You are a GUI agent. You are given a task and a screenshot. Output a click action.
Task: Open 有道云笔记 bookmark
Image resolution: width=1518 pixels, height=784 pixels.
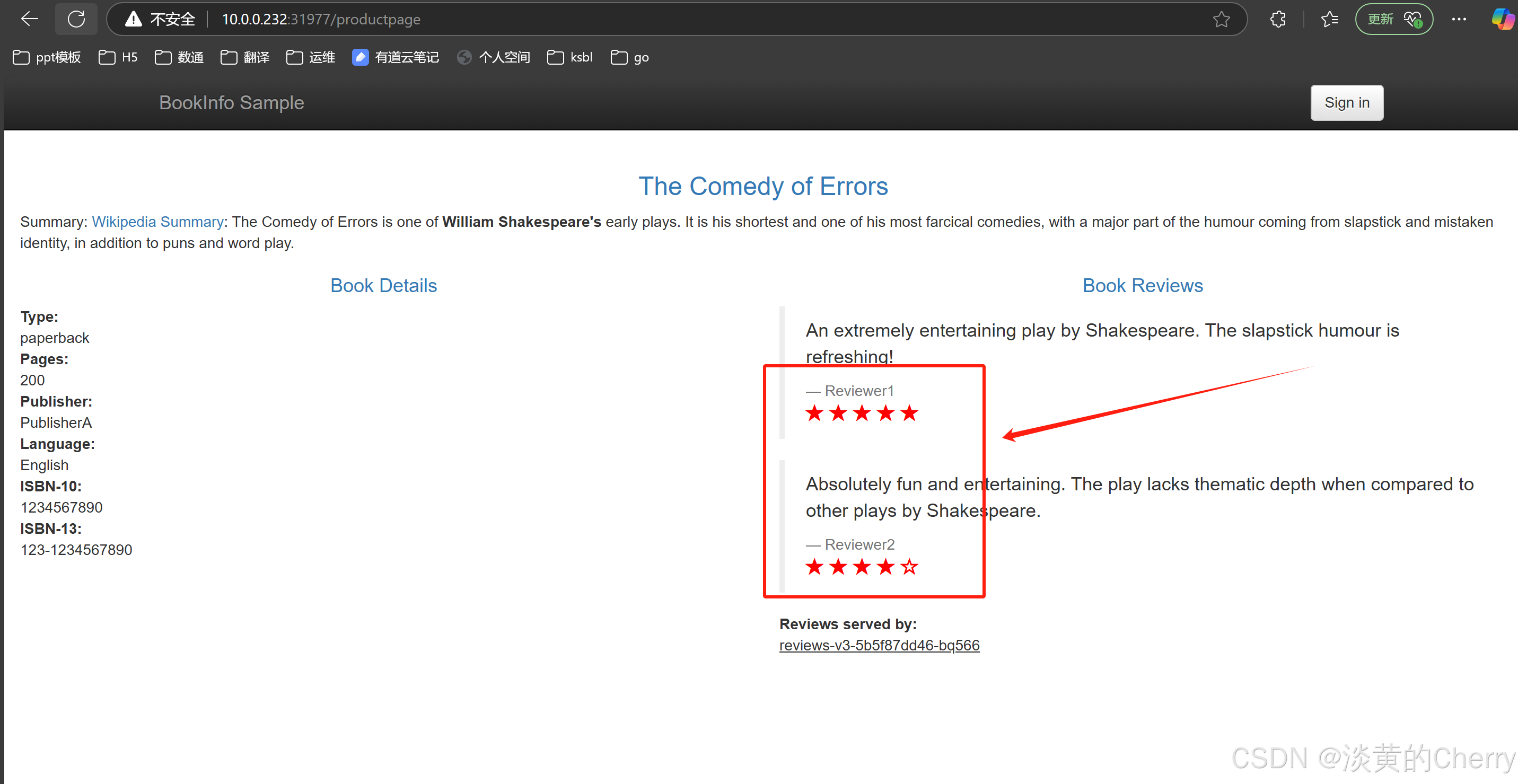(396, 57)
